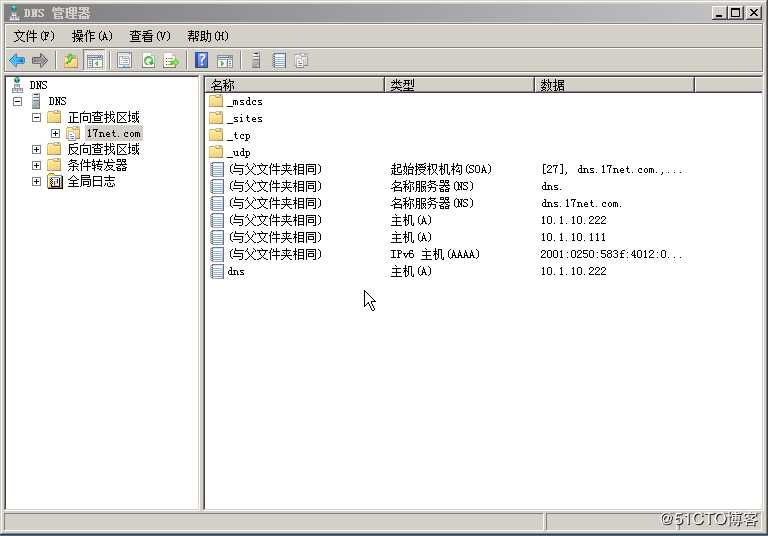Collapse the 正向查找区域 node
Screen dimensions: 768x536
tap(36, 118)
